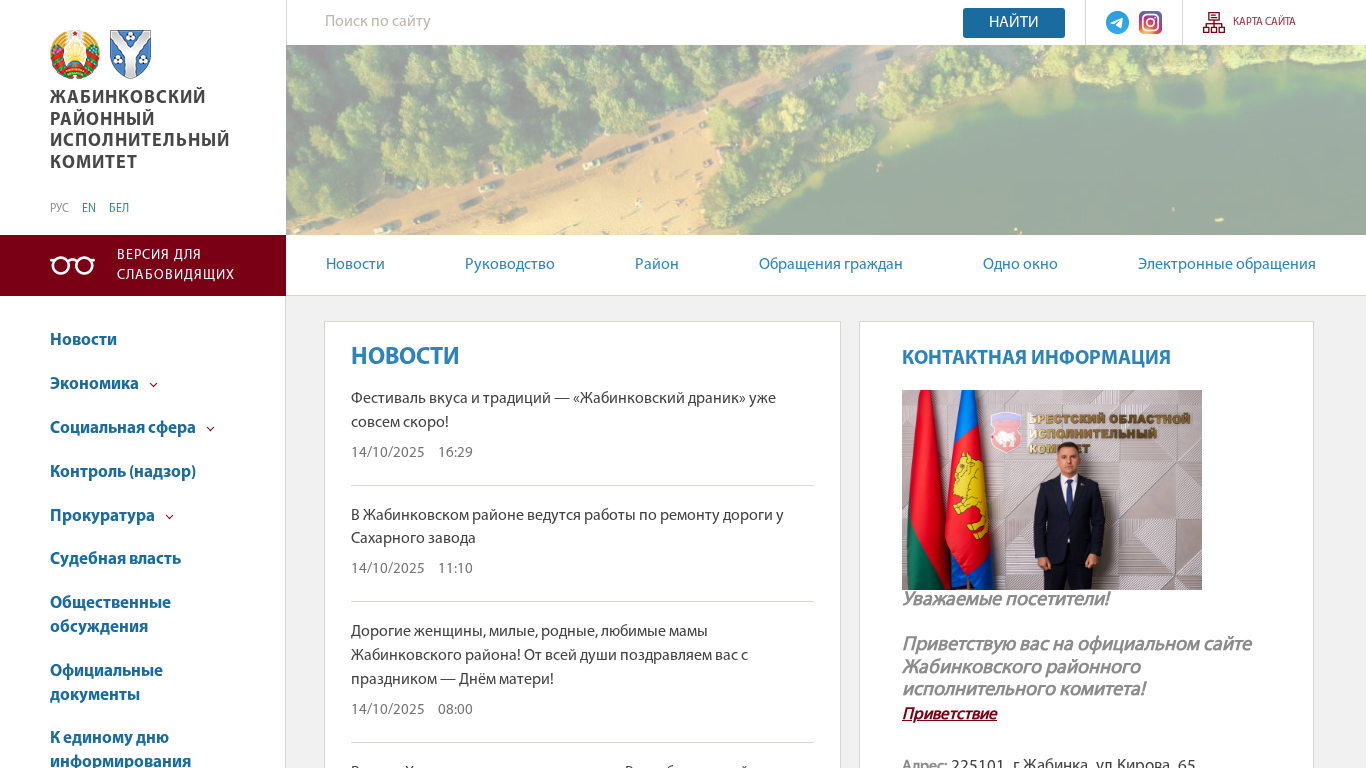Screen dimensions: 1366x768
Task: Expand the Прокуратура submenu arrow
Action: [169, 517]
